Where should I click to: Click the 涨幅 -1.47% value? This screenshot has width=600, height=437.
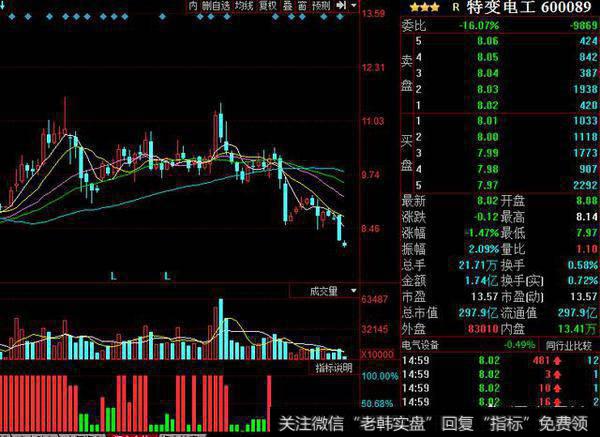click(x=482, y=233)
